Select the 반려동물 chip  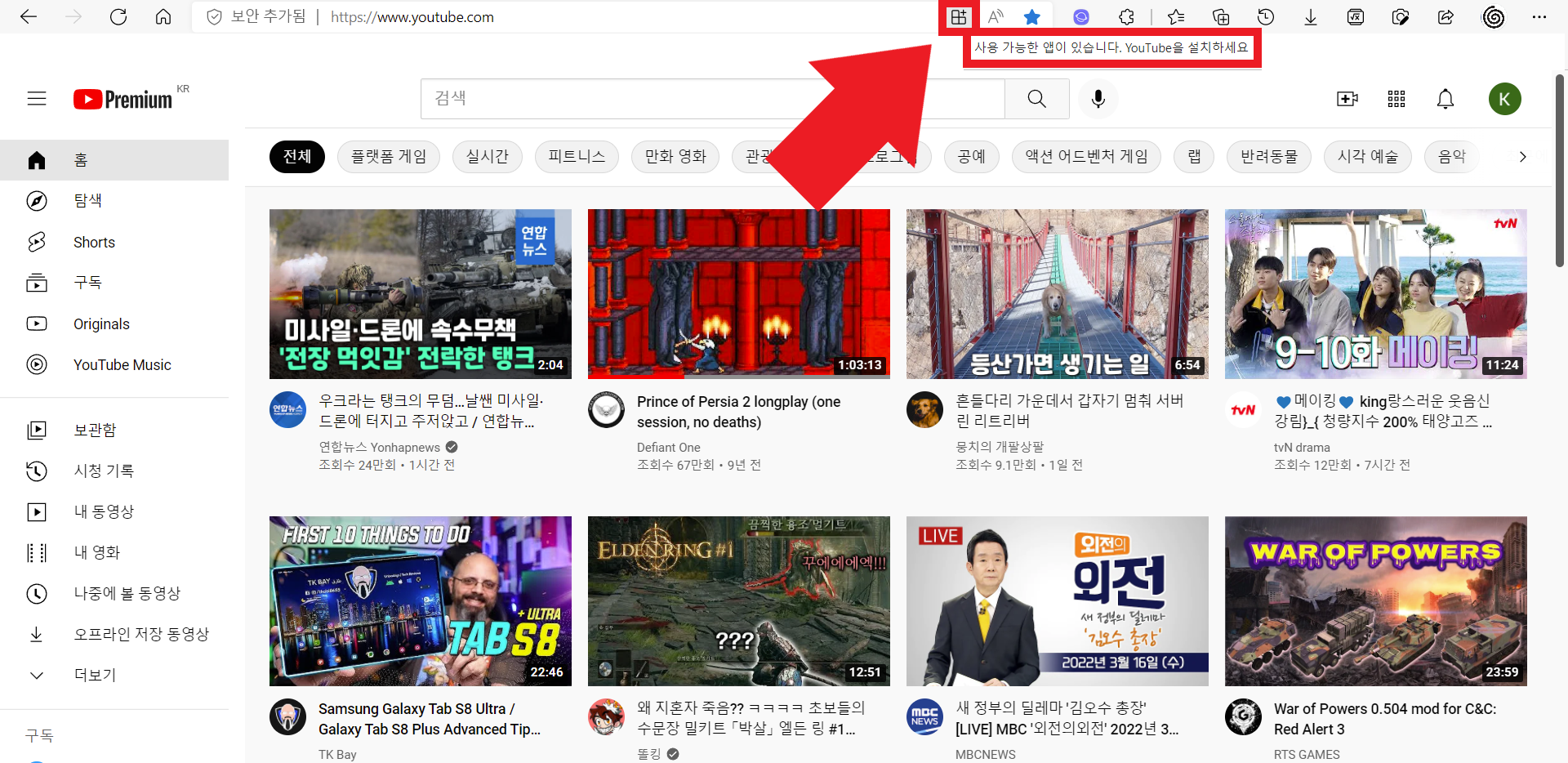click(x=1269, y=157)
